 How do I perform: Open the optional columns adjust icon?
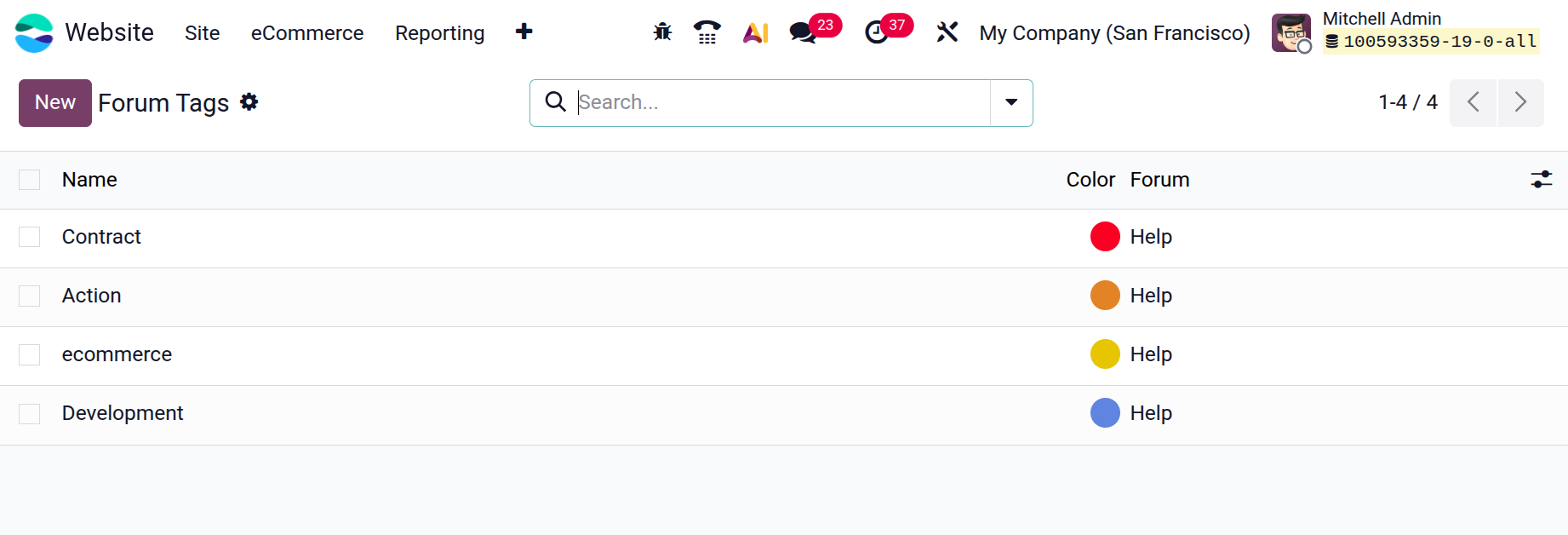point(1541,180)
